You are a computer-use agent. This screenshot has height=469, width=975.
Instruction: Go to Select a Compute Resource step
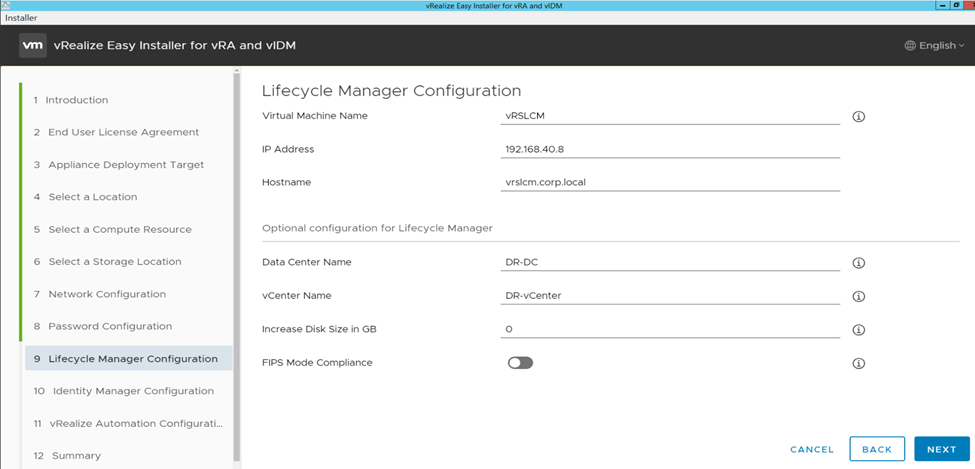pos(113,230)
